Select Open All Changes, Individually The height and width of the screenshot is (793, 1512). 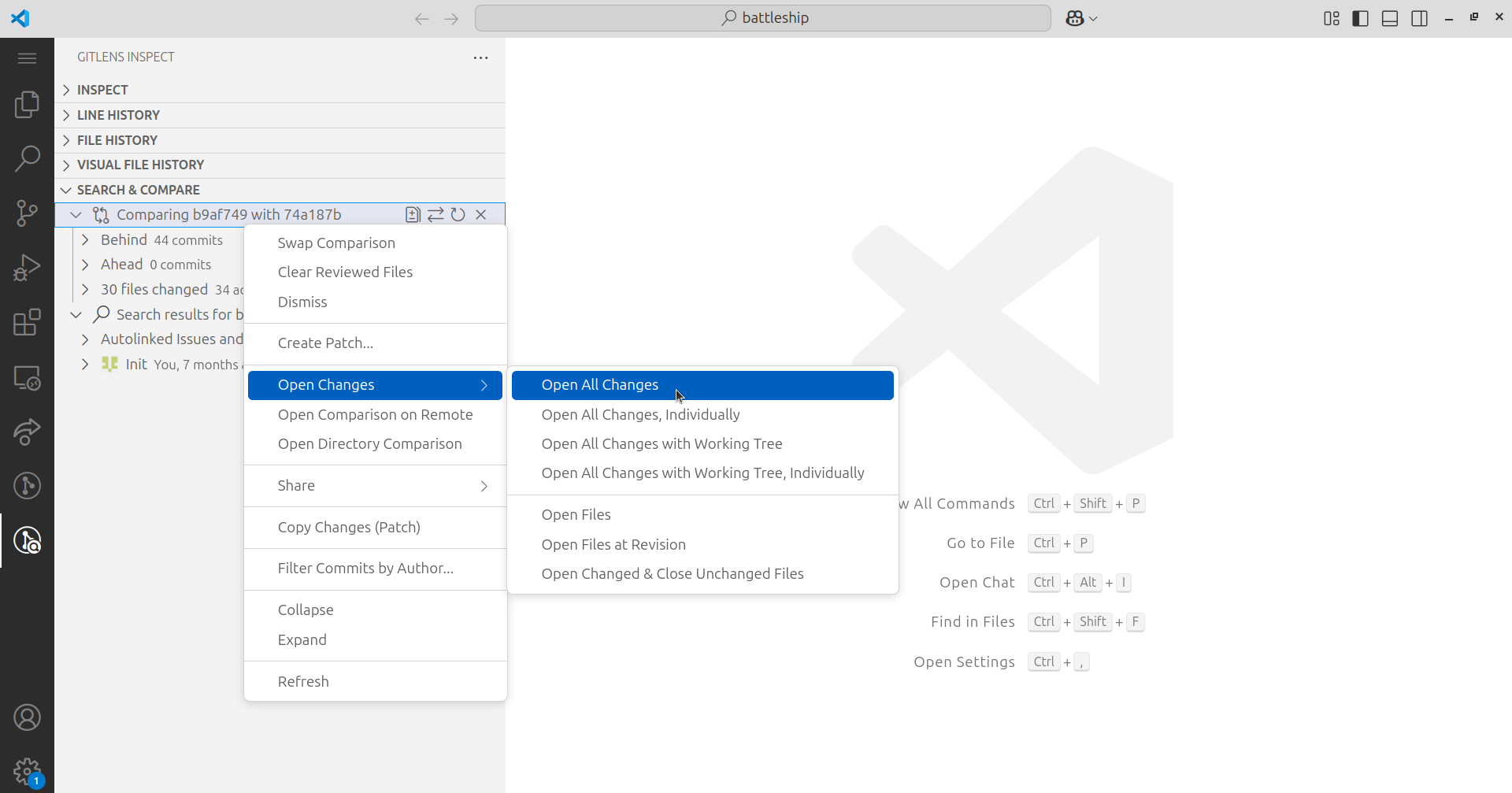(640, 414)
